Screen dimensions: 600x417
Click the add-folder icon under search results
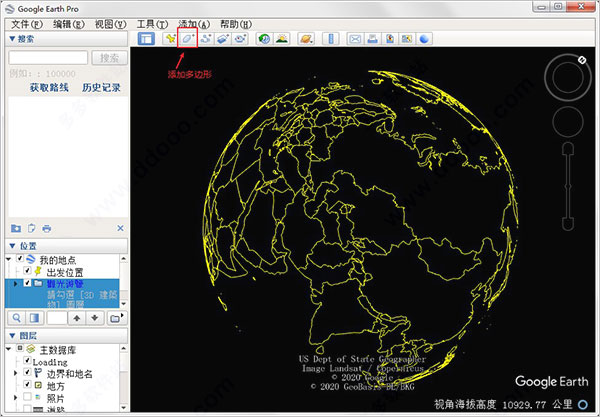coord(16,228)
